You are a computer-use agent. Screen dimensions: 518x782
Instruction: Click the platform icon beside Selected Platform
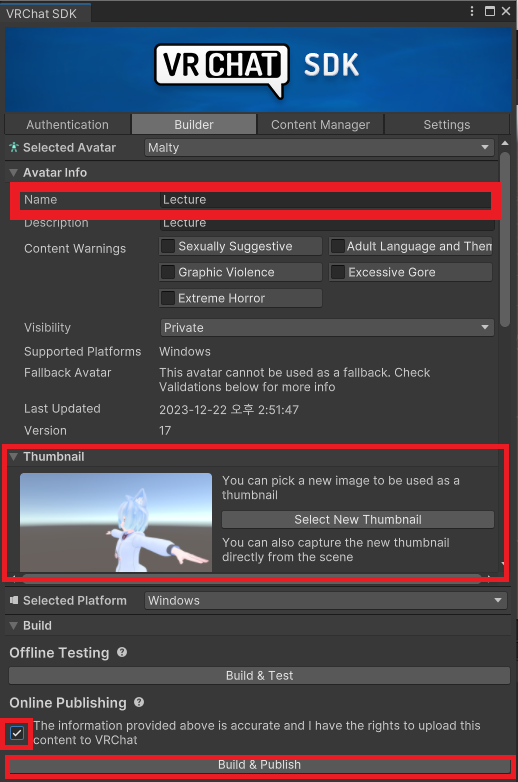tap(14, 600)
